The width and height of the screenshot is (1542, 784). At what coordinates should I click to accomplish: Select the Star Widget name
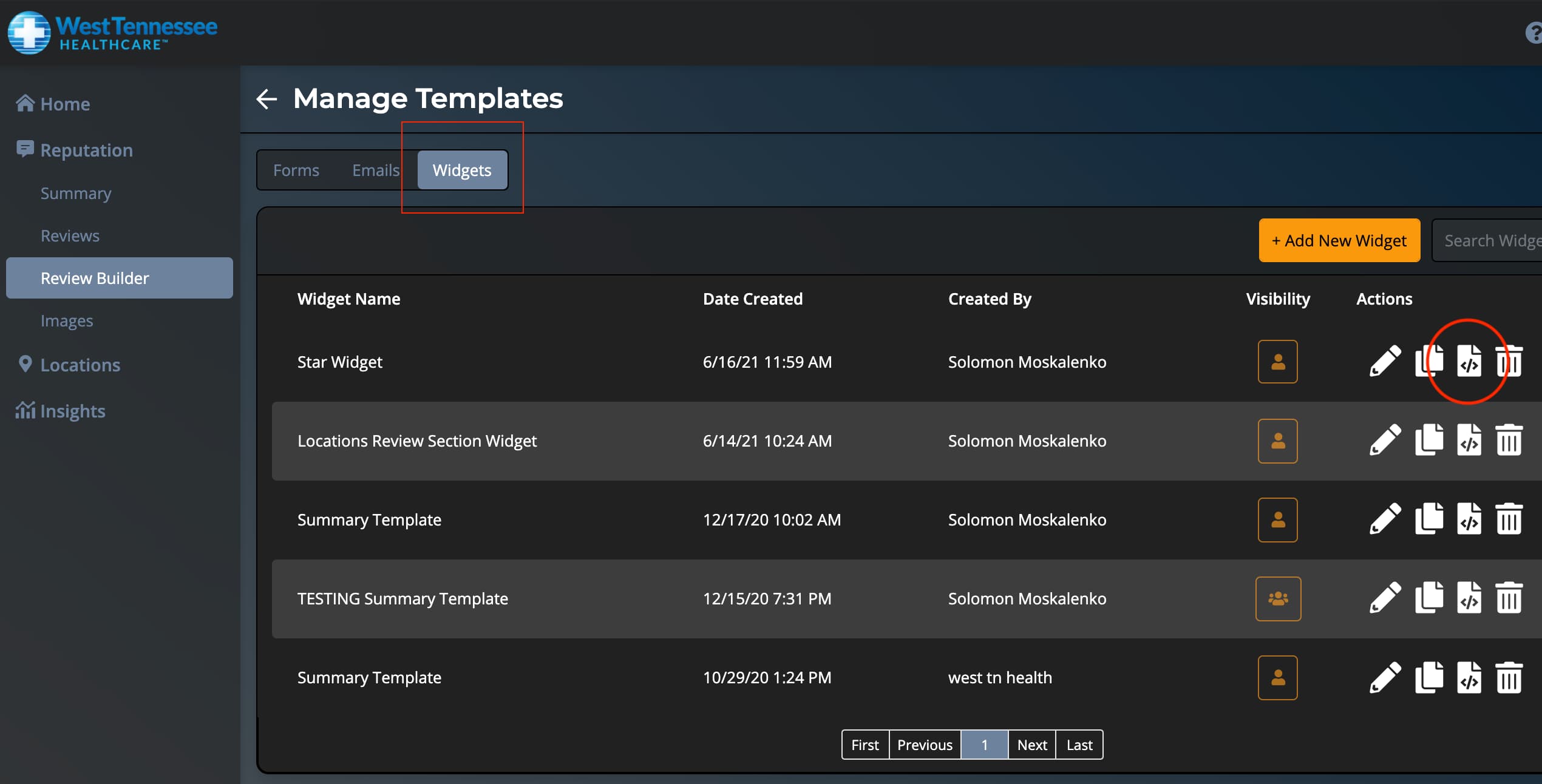pos(340,362)
